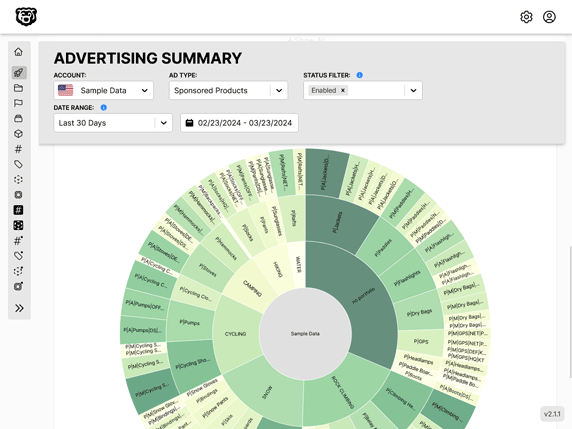Select the WATER sunburst segment

(298, 264)
